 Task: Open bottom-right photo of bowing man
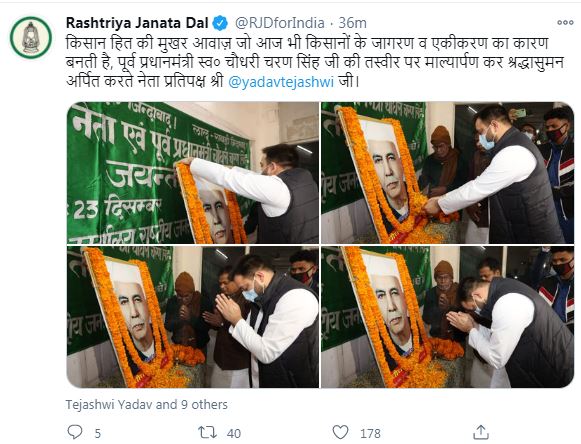coord(447,317)
